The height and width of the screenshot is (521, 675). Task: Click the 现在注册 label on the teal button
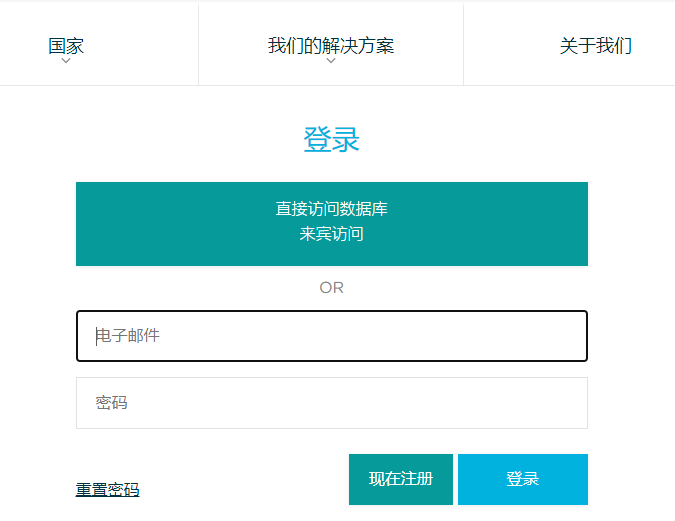pos(401,479)
